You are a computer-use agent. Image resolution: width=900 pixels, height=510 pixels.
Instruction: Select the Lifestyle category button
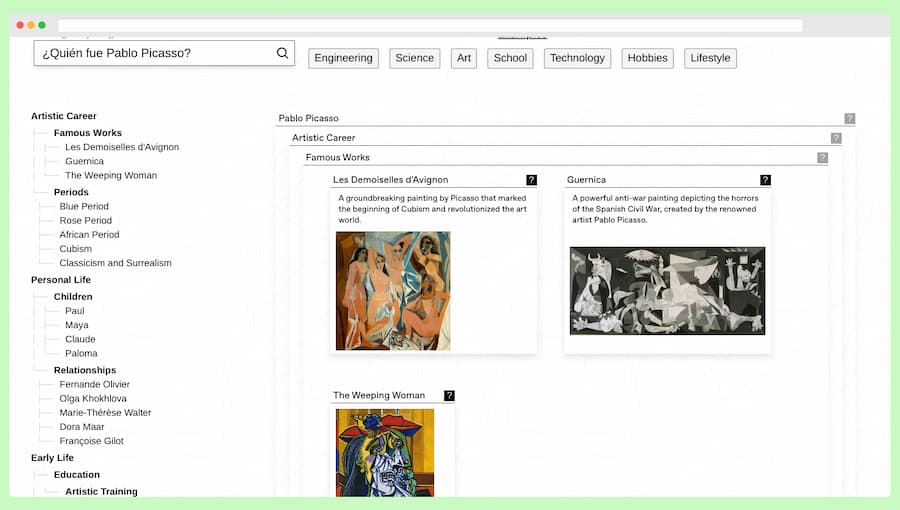pyautogui.click(x=710, y=58)
